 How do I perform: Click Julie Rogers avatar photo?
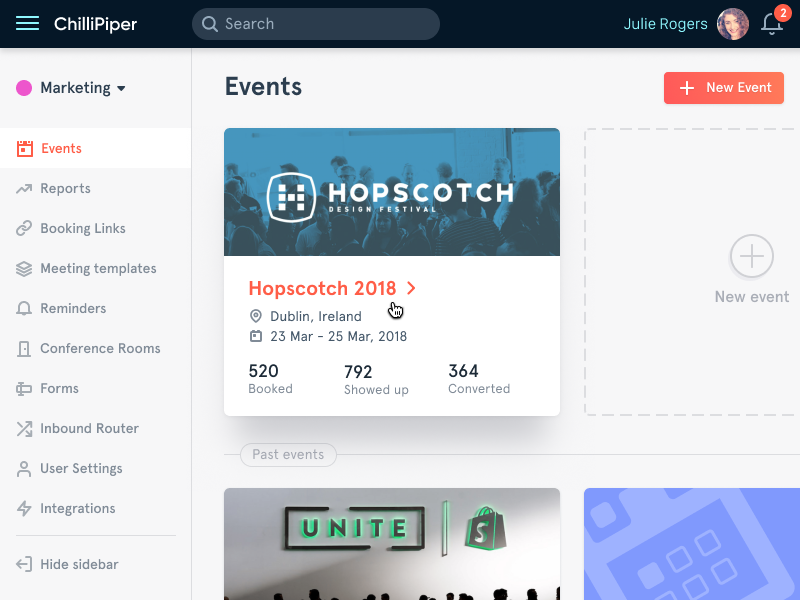coord(733,24)
